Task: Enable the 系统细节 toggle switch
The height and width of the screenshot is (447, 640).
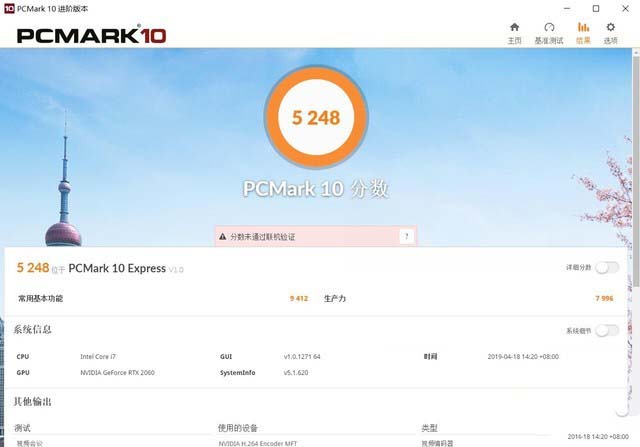Action: pyautogui.click(x=607, y=330)
